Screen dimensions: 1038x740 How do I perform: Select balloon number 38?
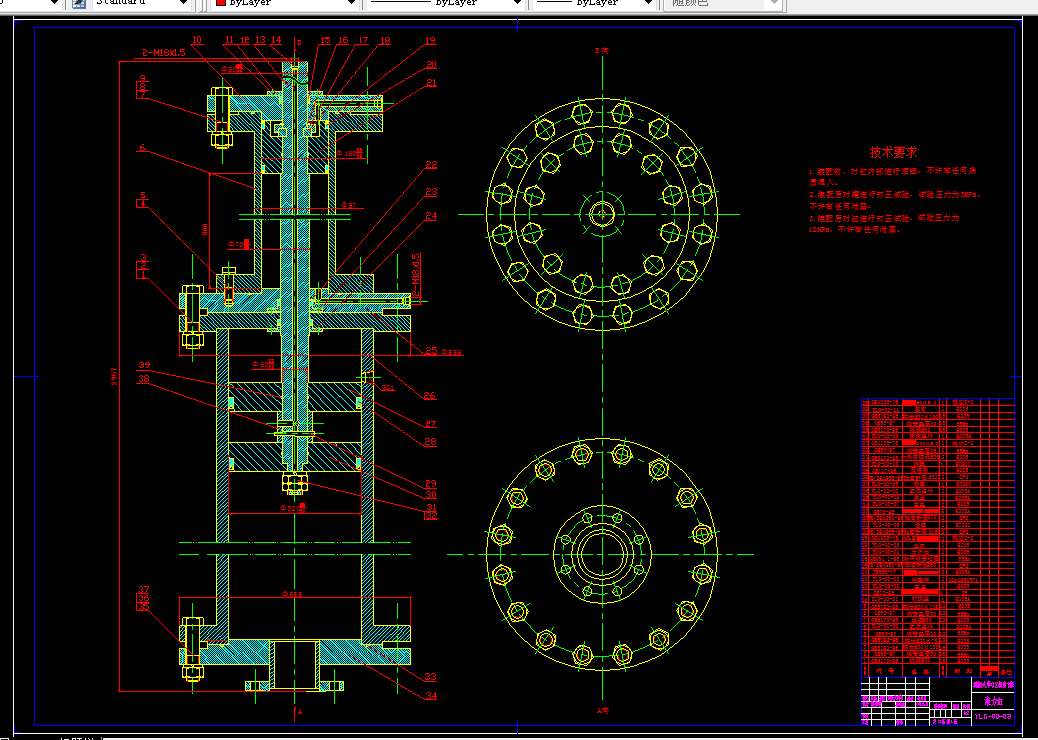tap(144, 379)
